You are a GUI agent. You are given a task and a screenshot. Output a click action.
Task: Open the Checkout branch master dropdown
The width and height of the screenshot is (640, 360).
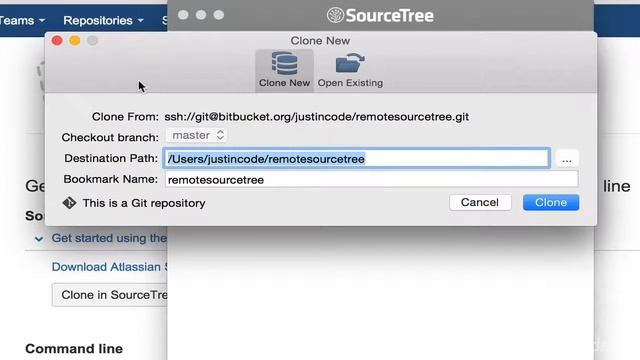click(197, 136)
